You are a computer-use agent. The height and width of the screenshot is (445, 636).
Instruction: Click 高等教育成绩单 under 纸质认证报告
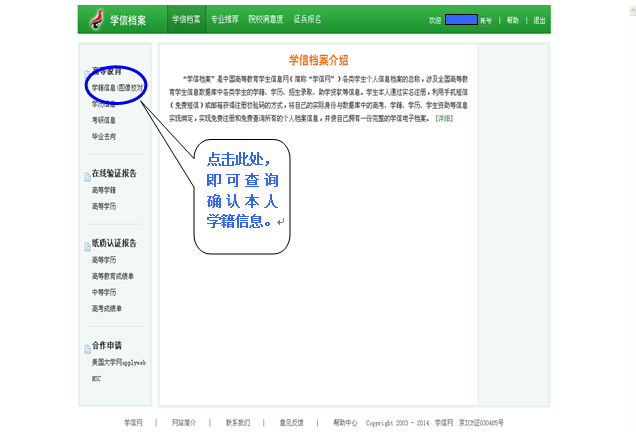[112, 276]
